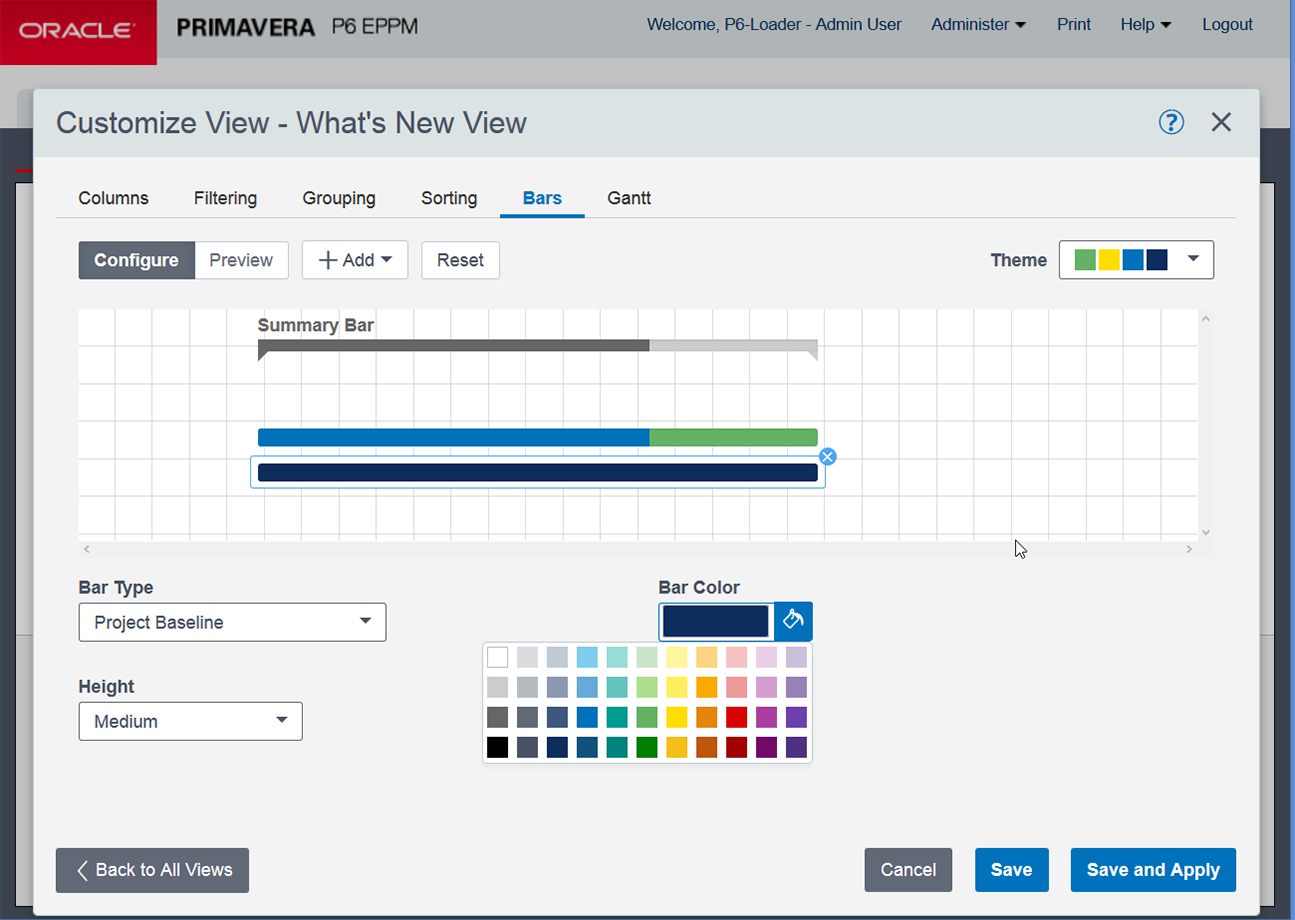This screenshot has height=920, width=1295.
Task: Select the Configure toggle button
Action: coord(136,260)
